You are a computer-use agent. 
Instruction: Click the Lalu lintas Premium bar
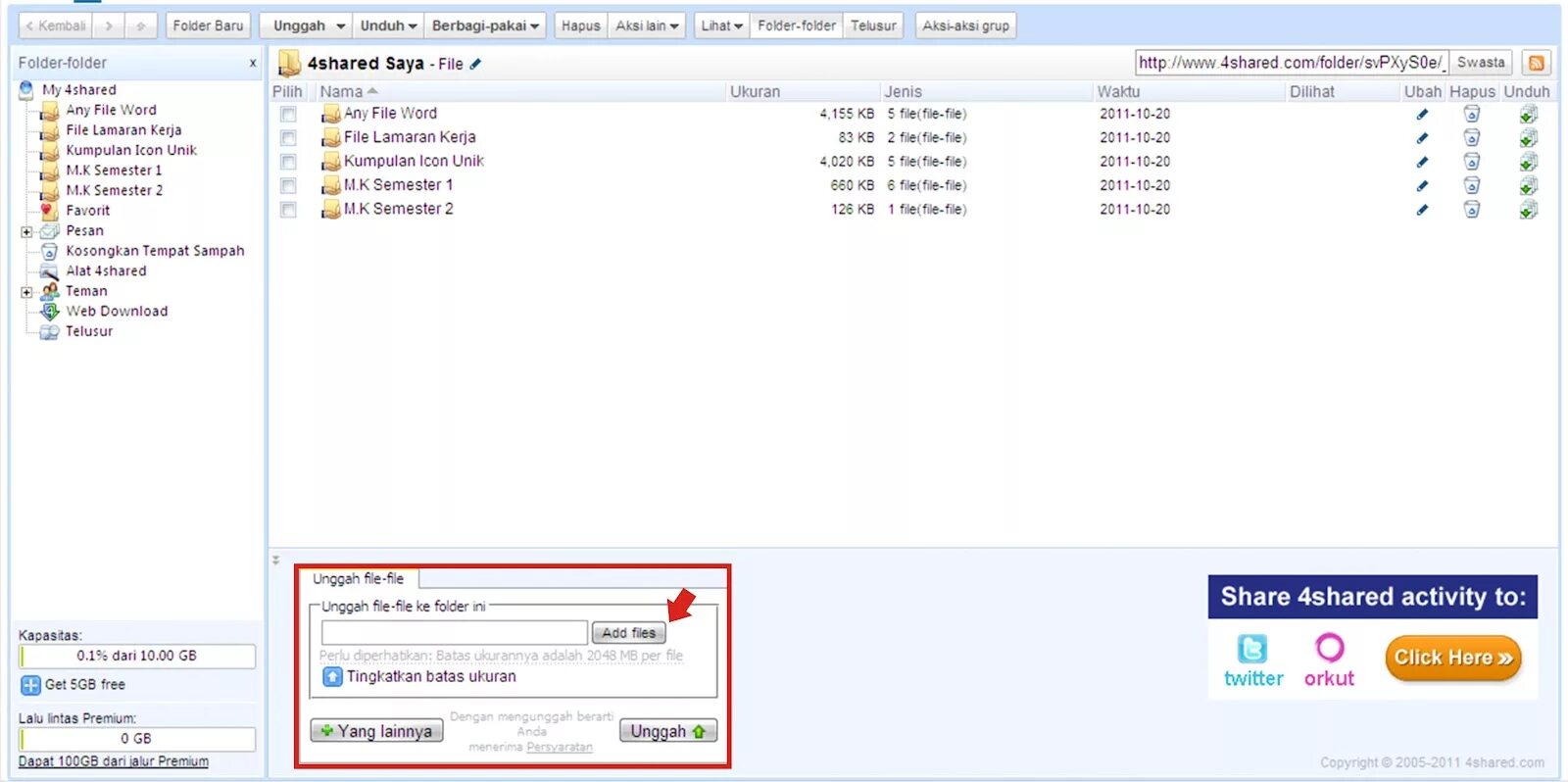137,739
